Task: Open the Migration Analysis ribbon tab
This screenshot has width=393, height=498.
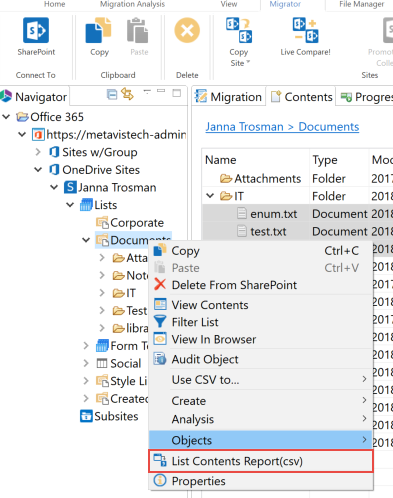Action: [132, 4]
